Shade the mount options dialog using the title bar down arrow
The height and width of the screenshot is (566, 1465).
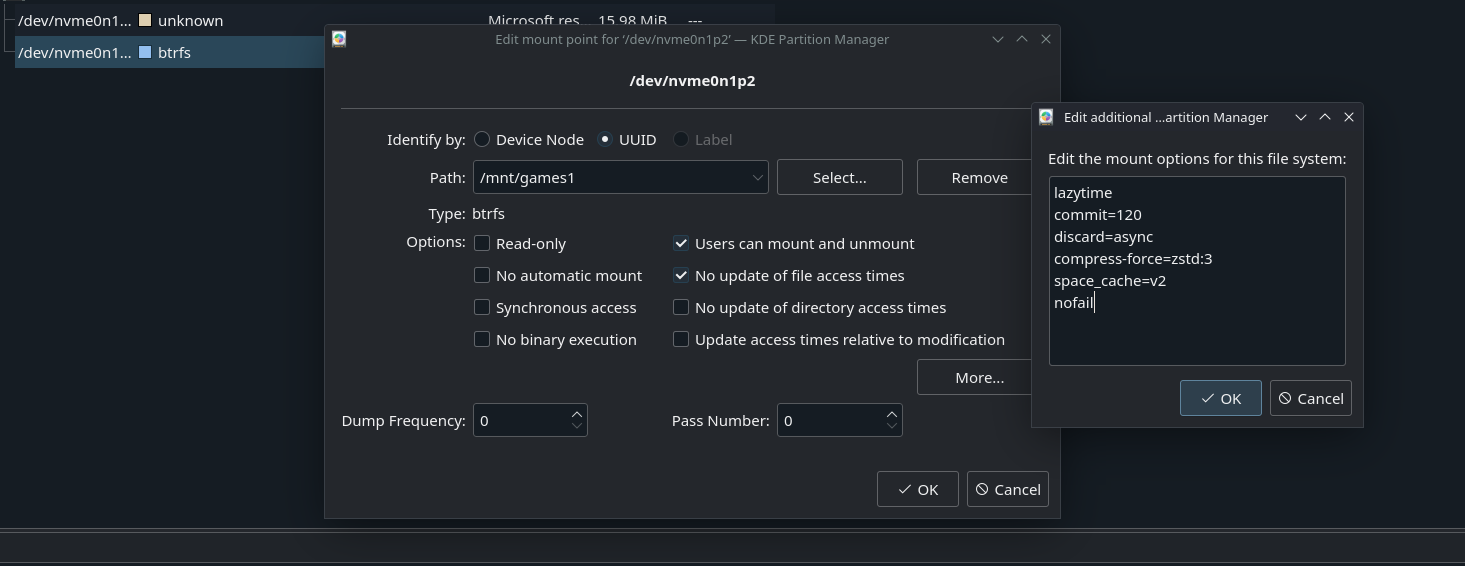[1300, 117]
